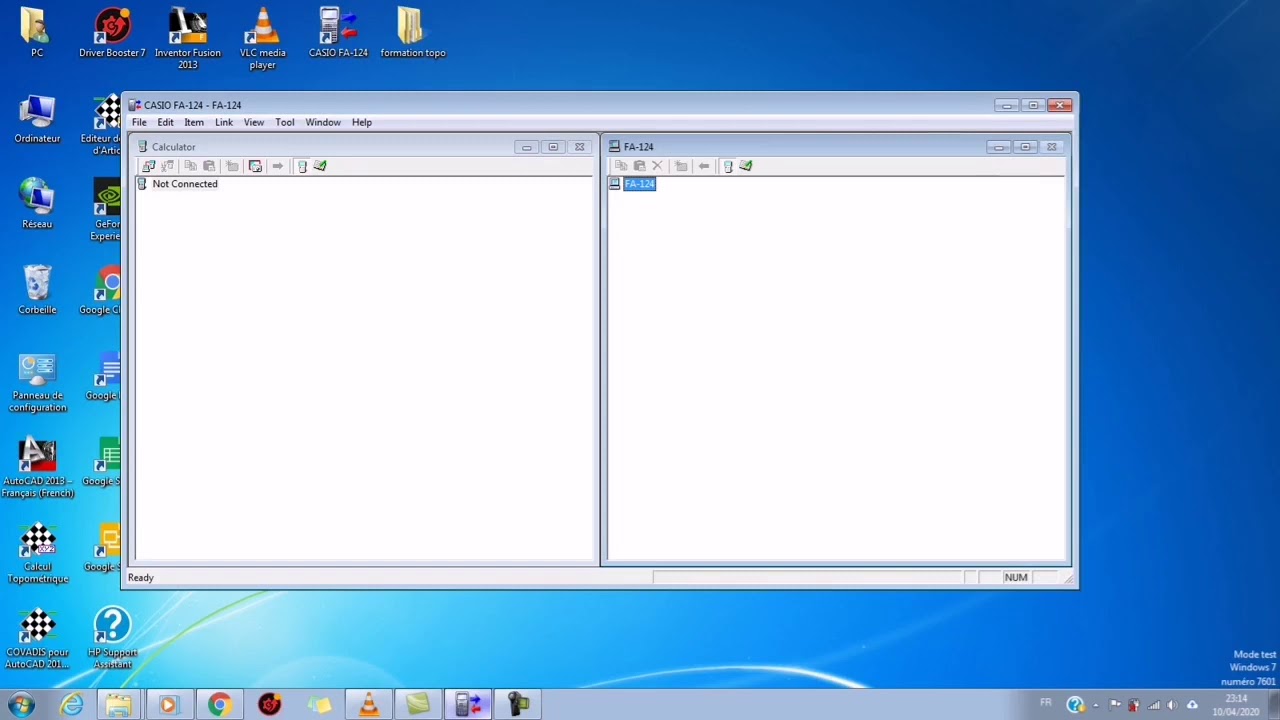
Task: Click the NUM indicator in status bar
Action: coord(1016,577)
